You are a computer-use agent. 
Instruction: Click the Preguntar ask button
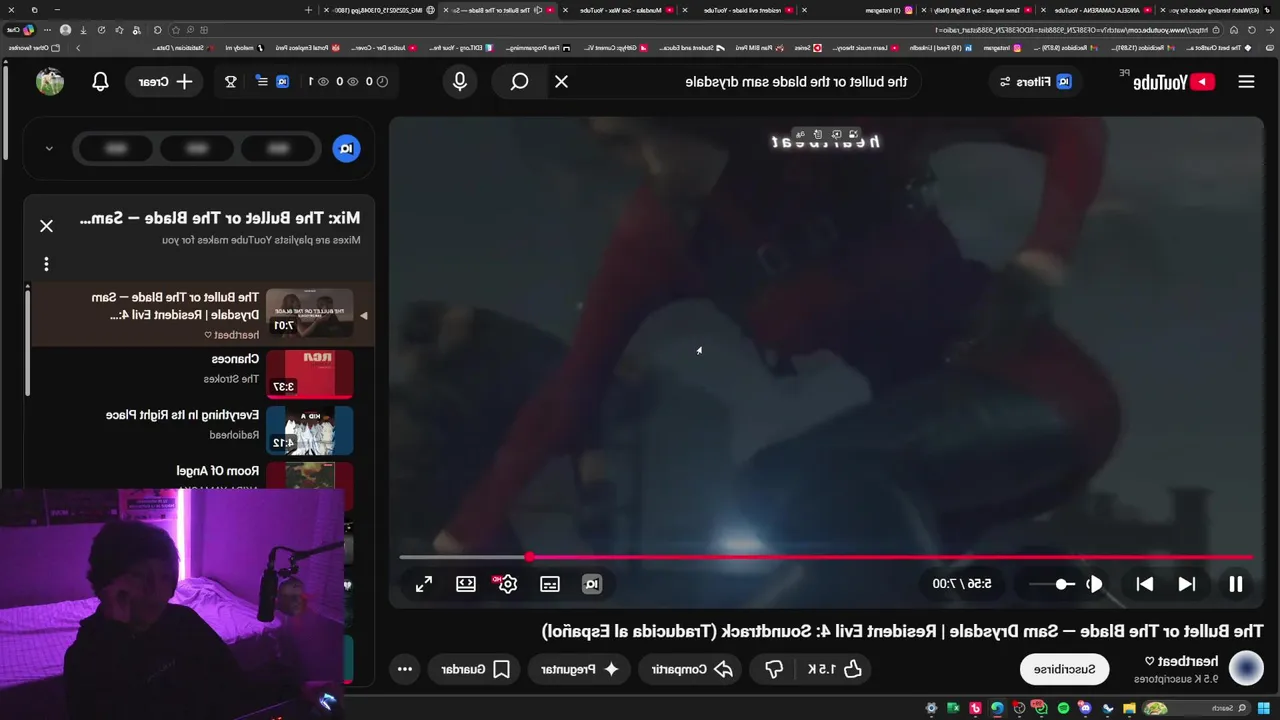(x=581, y=669)
